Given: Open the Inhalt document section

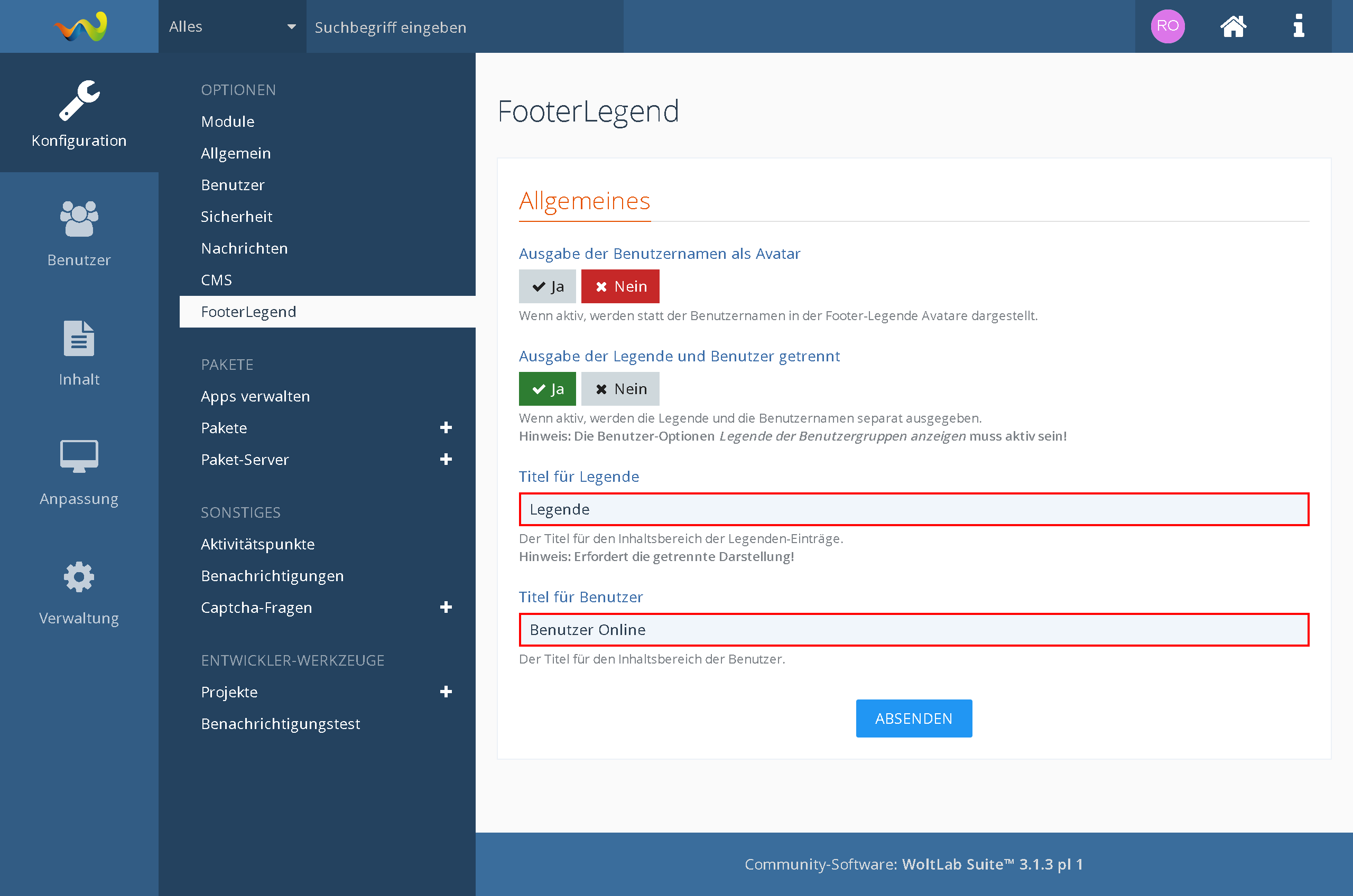Looking at the screenshot, I should [x=79, y=352].
